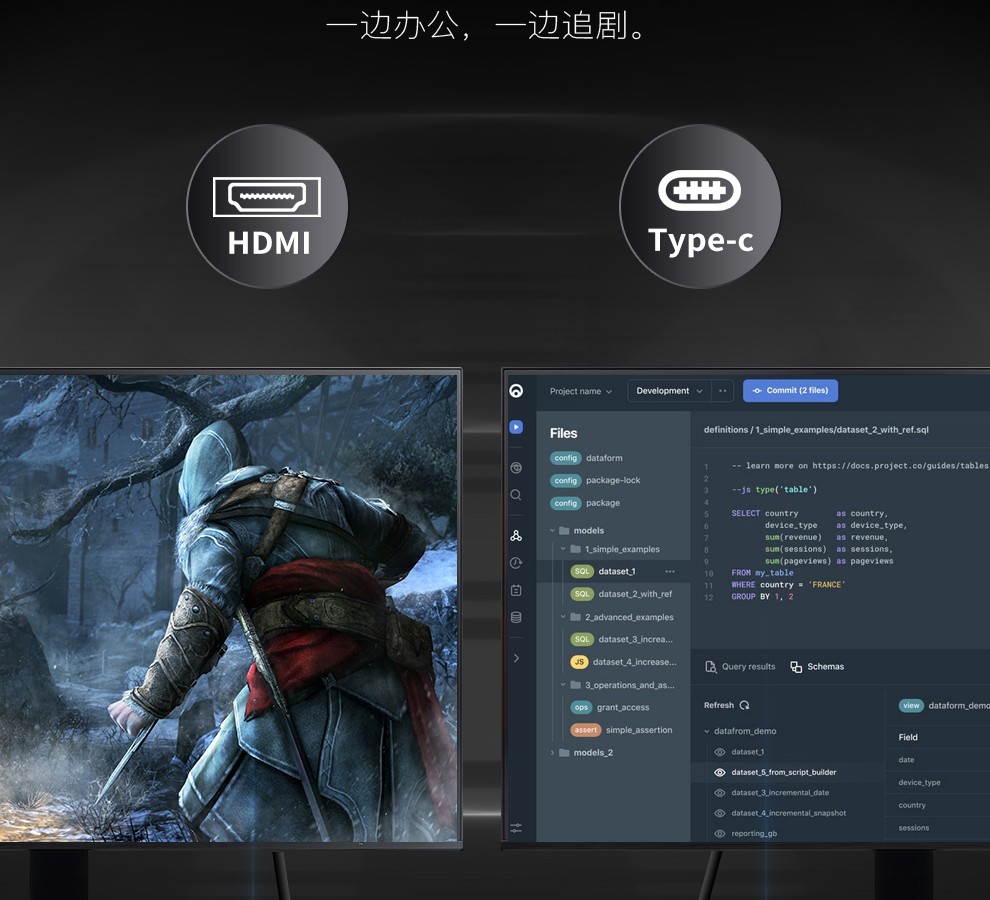
Task: Open the dataform config file
Action: 587,458
